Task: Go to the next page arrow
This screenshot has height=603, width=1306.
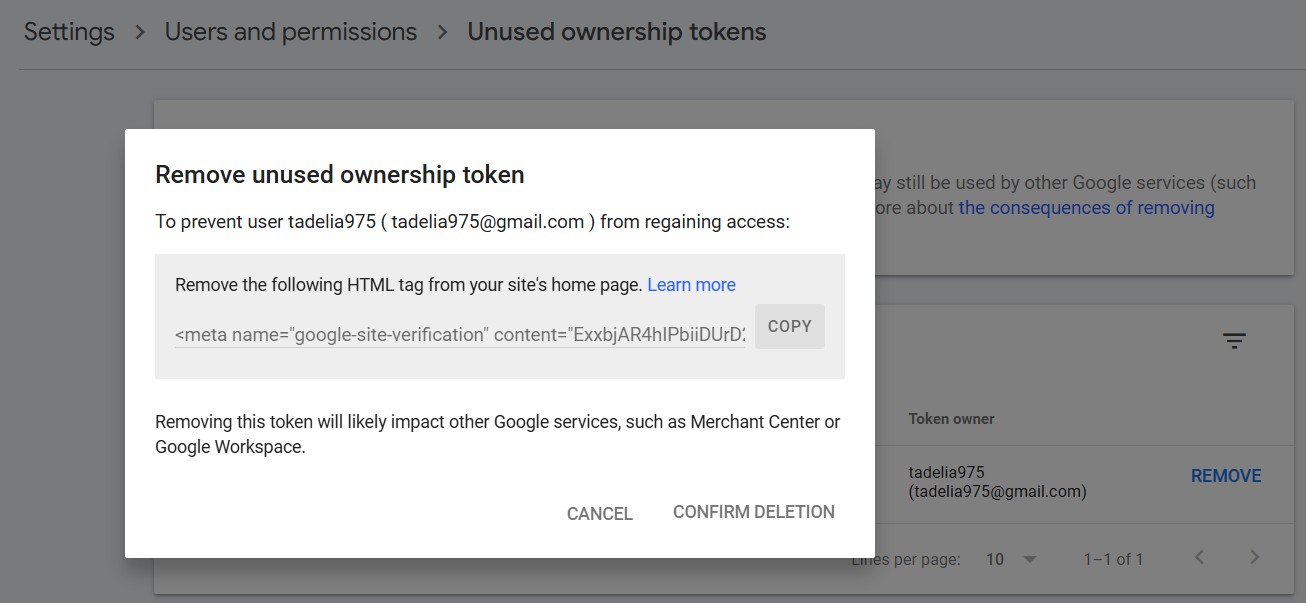Action: coord(1255,558)
